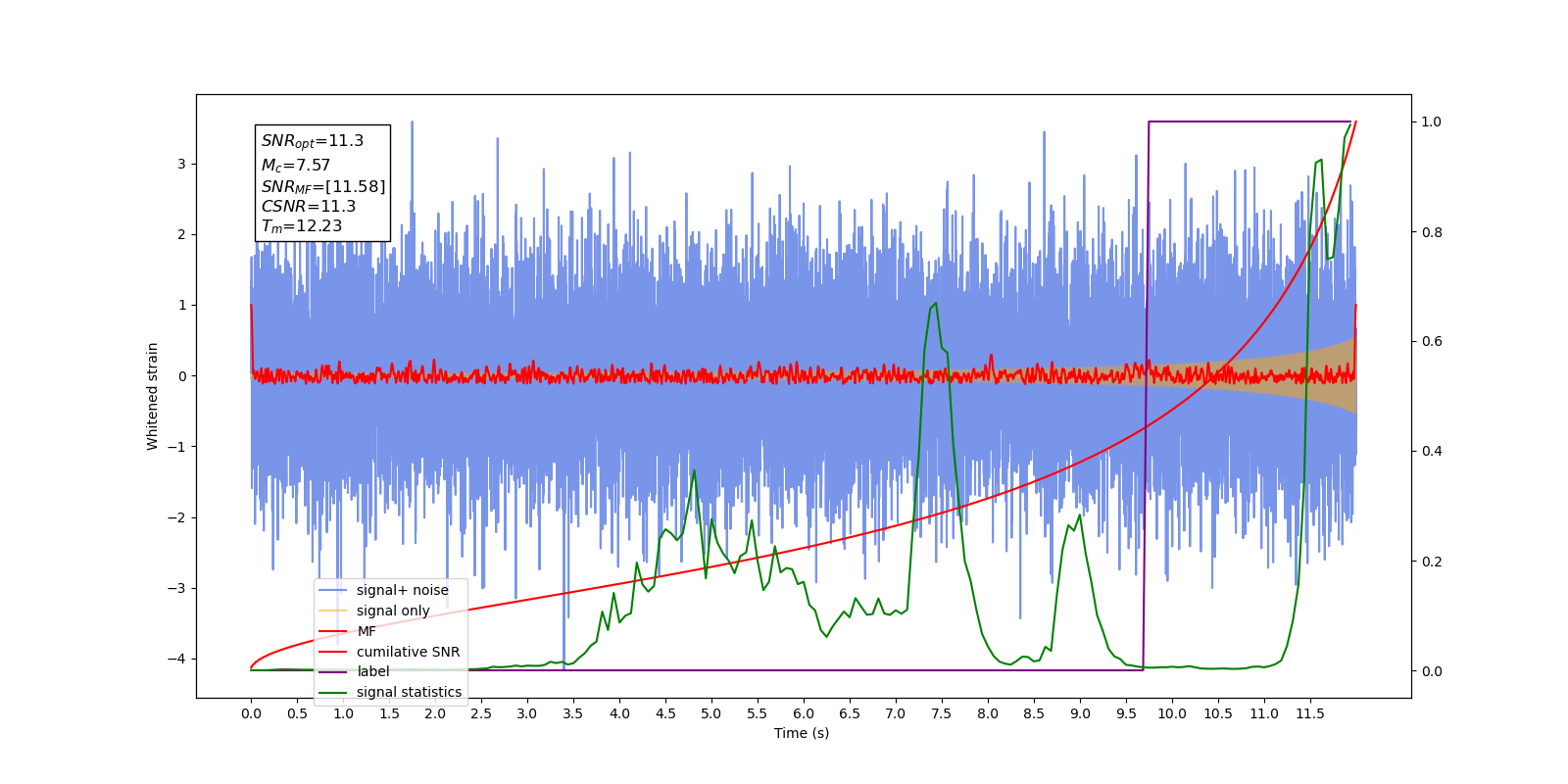Click the right y-axis tick label 0.2
This screenshot has height=784, width=1568.
(1432, 562)
